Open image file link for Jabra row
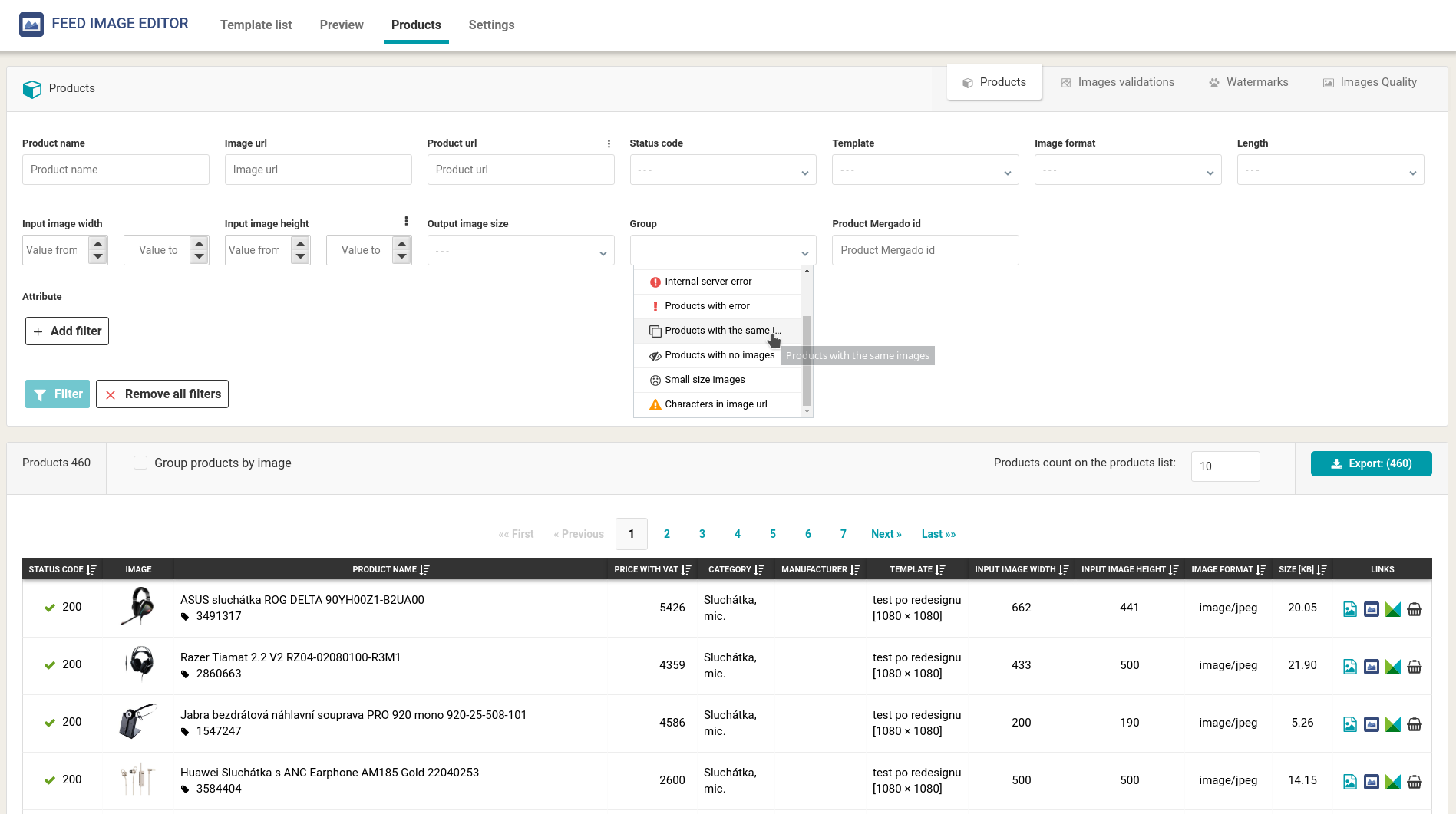1456x814 pixels. click(1350, 724)
